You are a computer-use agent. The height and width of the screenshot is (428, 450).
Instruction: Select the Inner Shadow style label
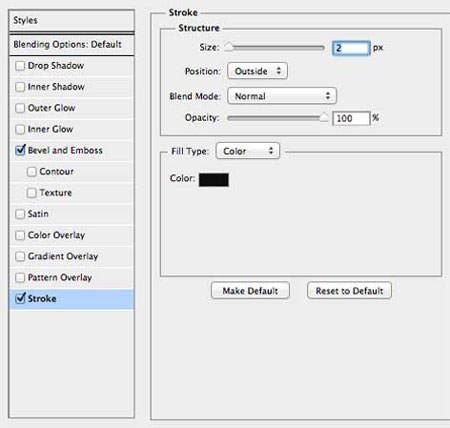[56, 87]
